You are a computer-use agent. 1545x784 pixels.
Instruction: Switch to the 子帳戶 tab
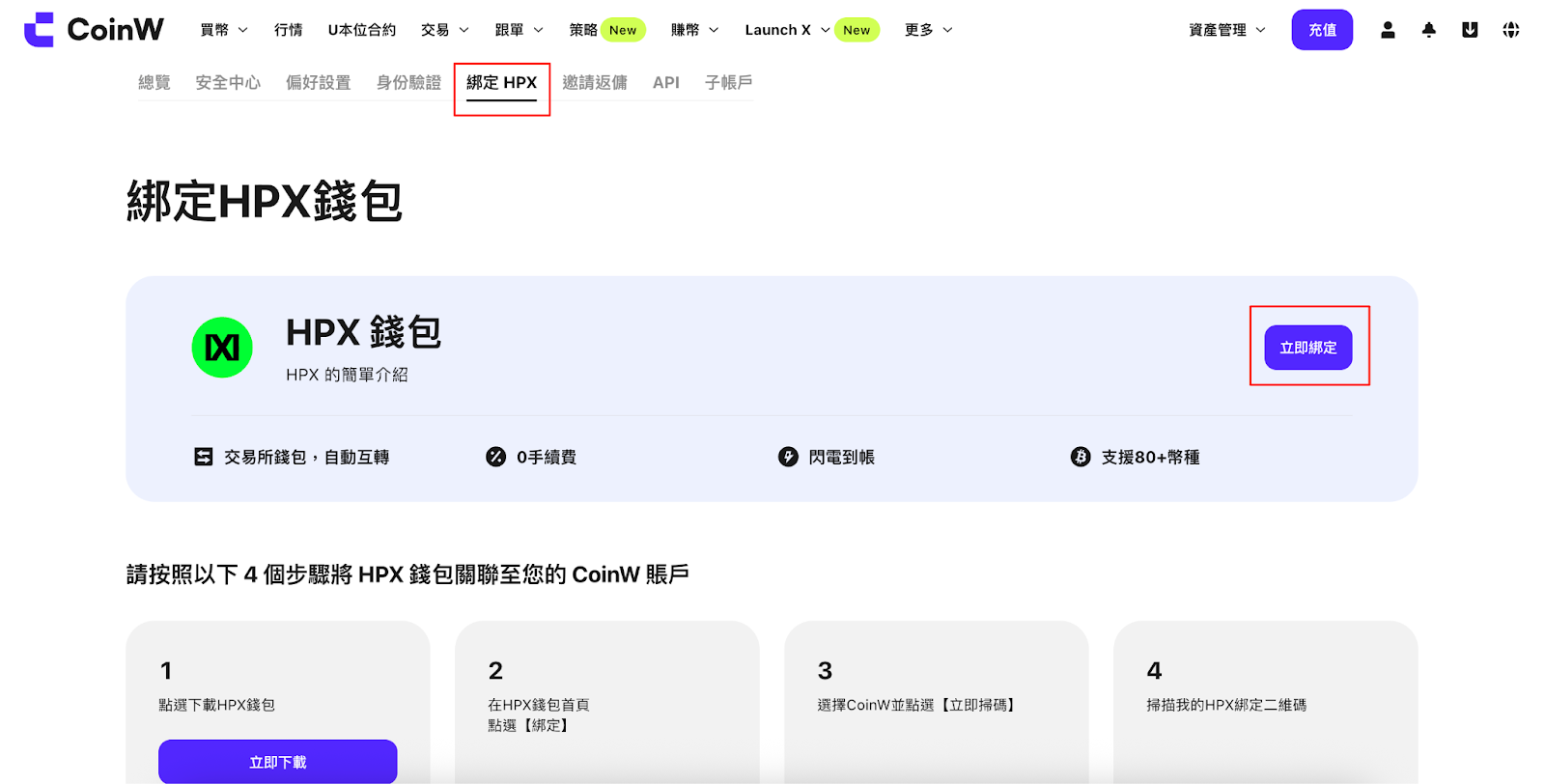[729, 83]
